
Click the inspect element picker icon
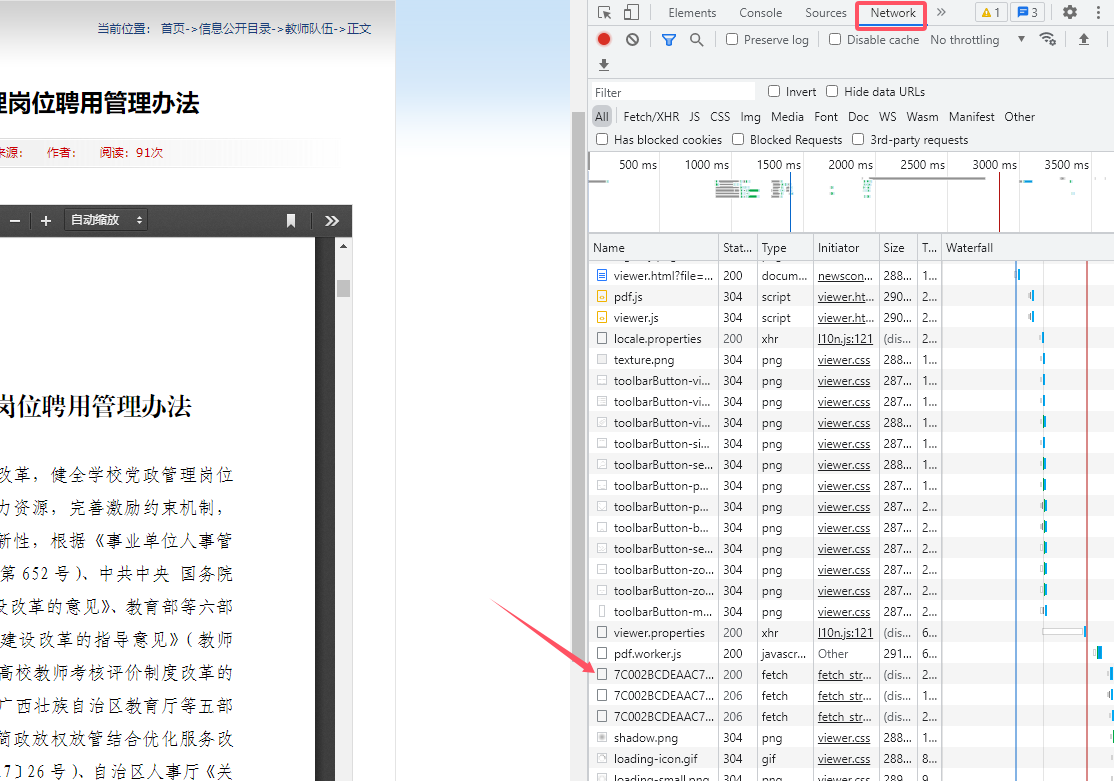pyautogui.click(x=605, y=13)
